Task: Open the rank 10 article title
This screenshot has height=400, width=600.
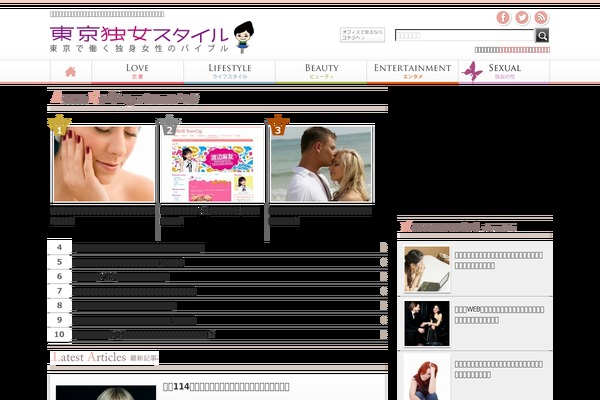Action: (x=144, y=335)
